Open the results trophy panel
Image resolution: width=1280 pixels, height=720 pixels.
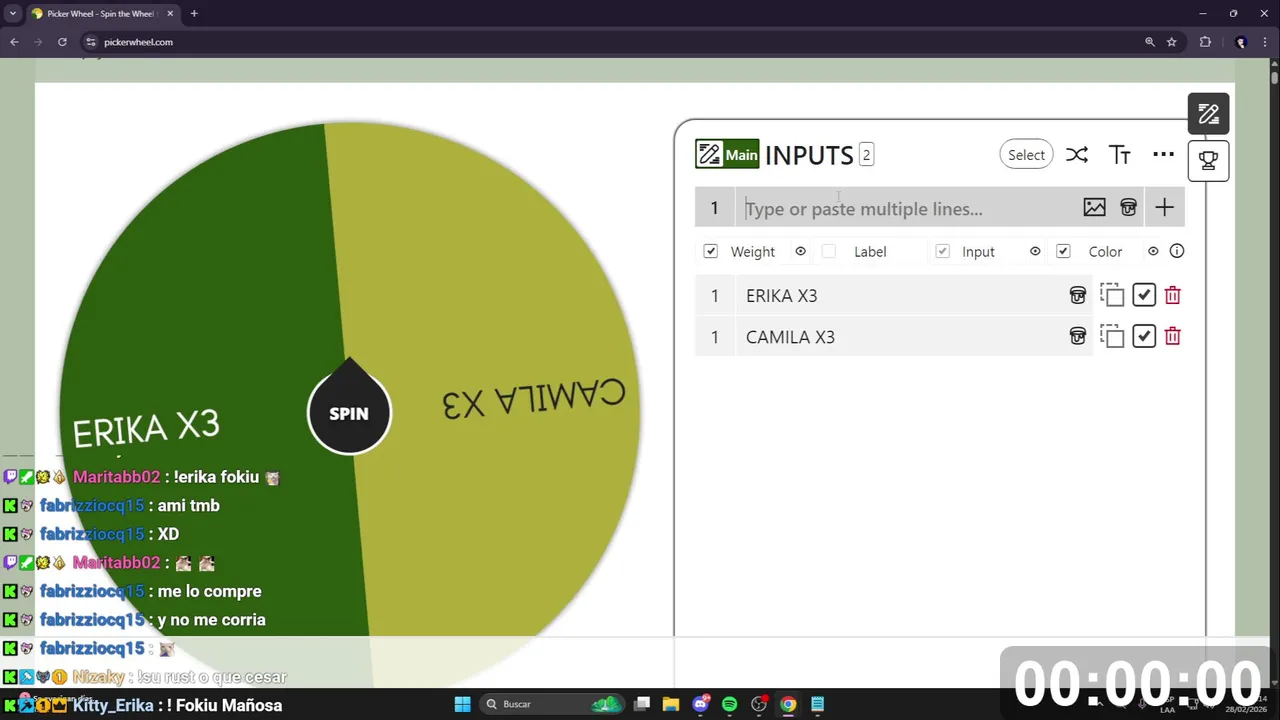[x=1208, y=160]
